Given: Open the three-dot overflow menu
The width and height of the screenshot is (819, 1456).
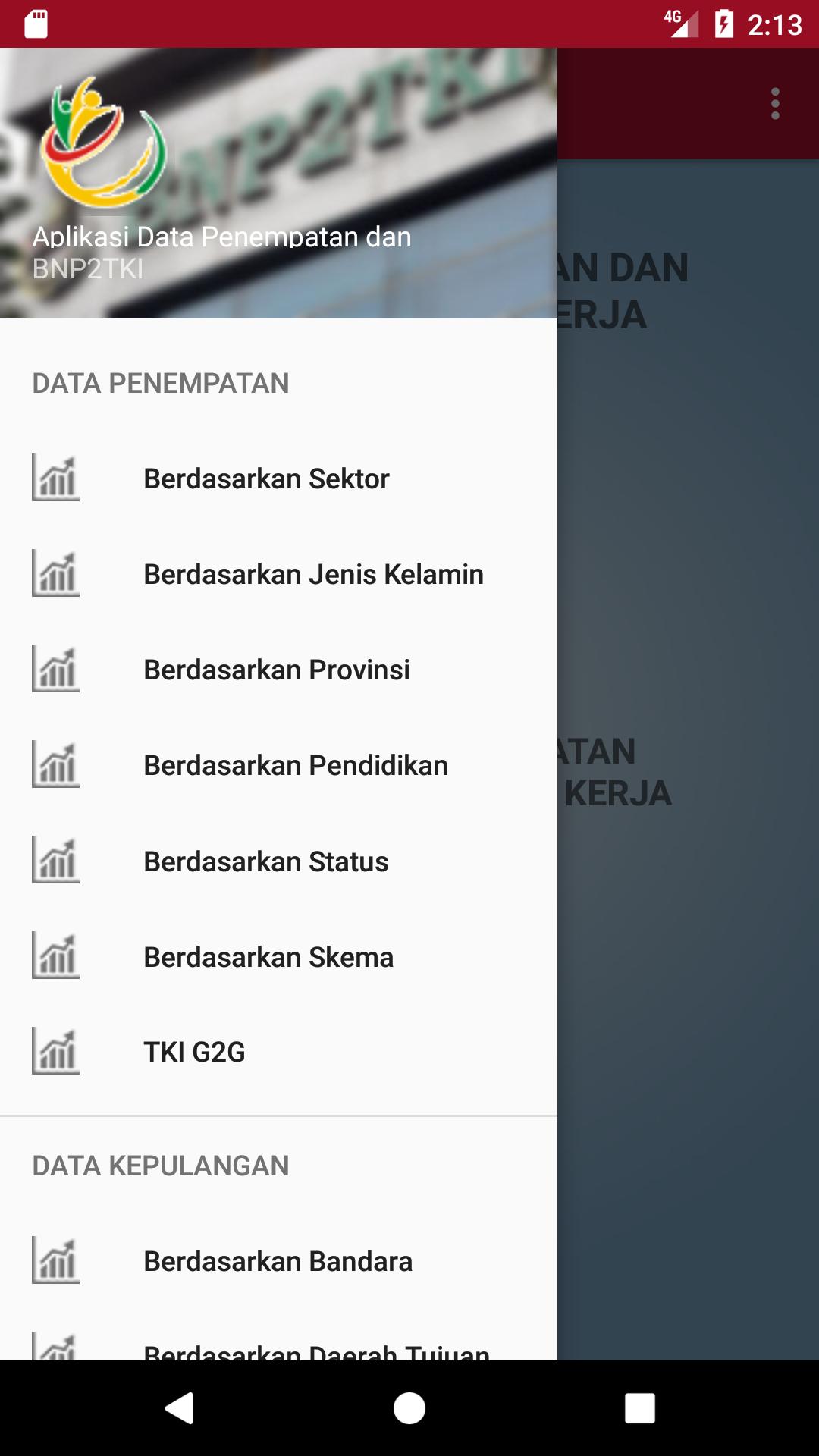Looking at the screenshot, I should (775, 104).
